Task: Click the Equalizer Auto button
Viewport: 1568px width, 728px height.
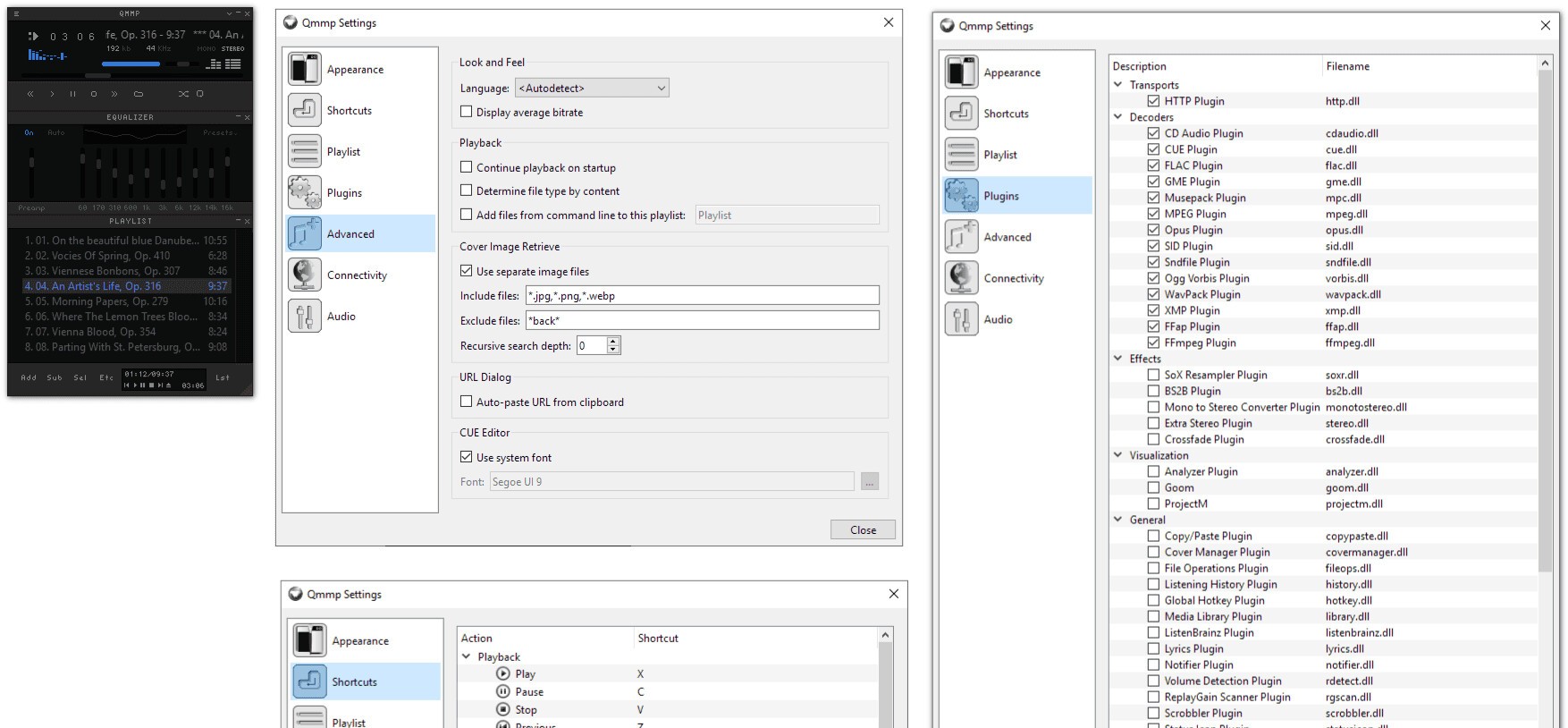Action: tap(56, 132)
